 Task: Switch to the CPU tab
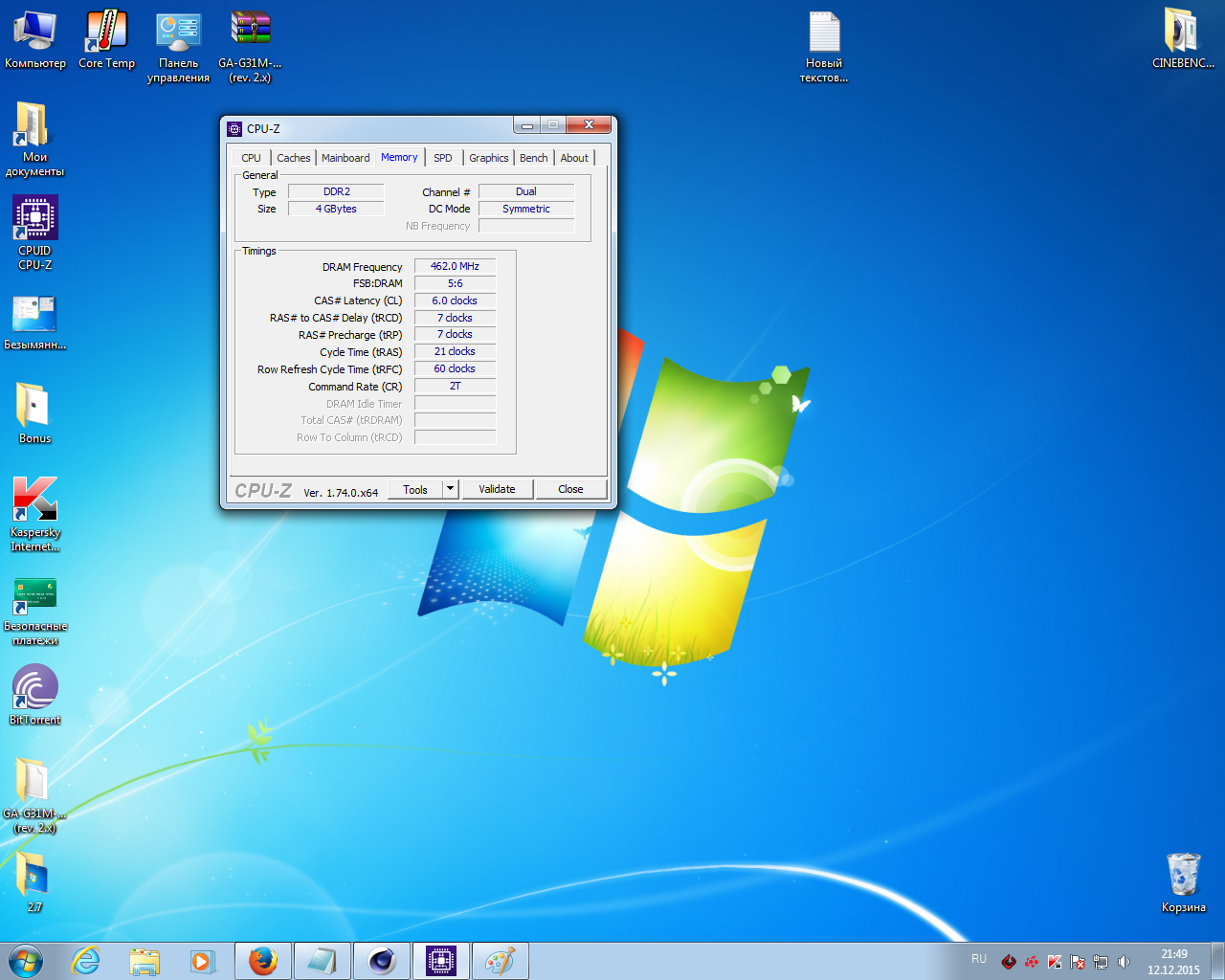(x=251, y=158)
